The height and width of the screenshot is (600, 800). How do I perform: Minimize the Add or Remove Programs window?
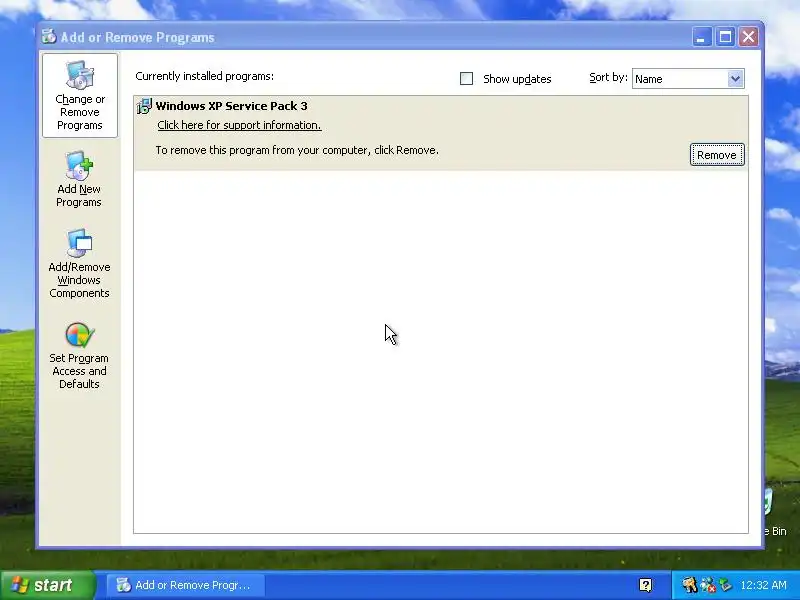pos(702,37)
